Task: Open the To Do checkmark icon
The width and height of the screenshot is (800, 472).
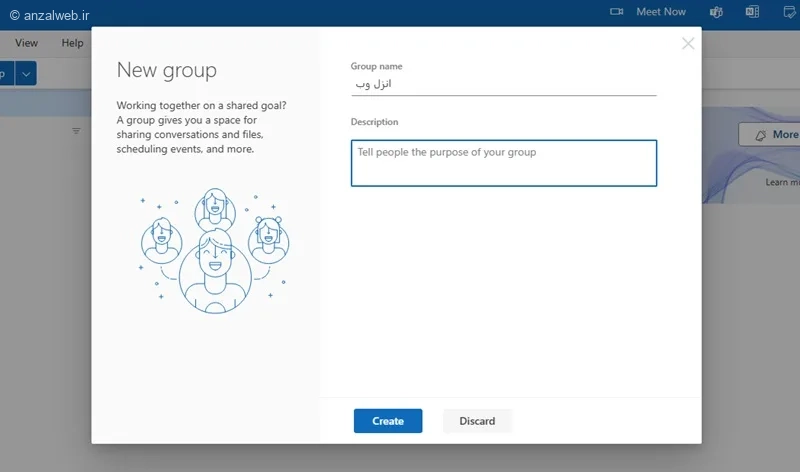Action: point(790,12)
